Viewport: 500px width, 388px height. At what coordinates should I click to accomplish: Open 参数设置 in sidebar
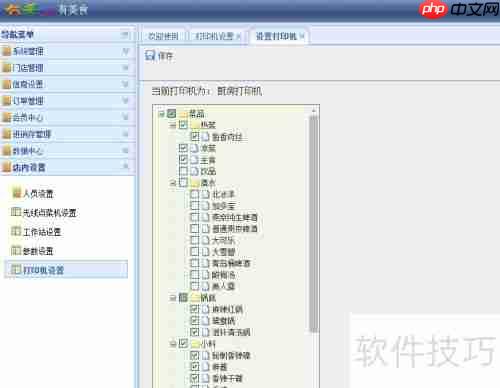(38, 251)
